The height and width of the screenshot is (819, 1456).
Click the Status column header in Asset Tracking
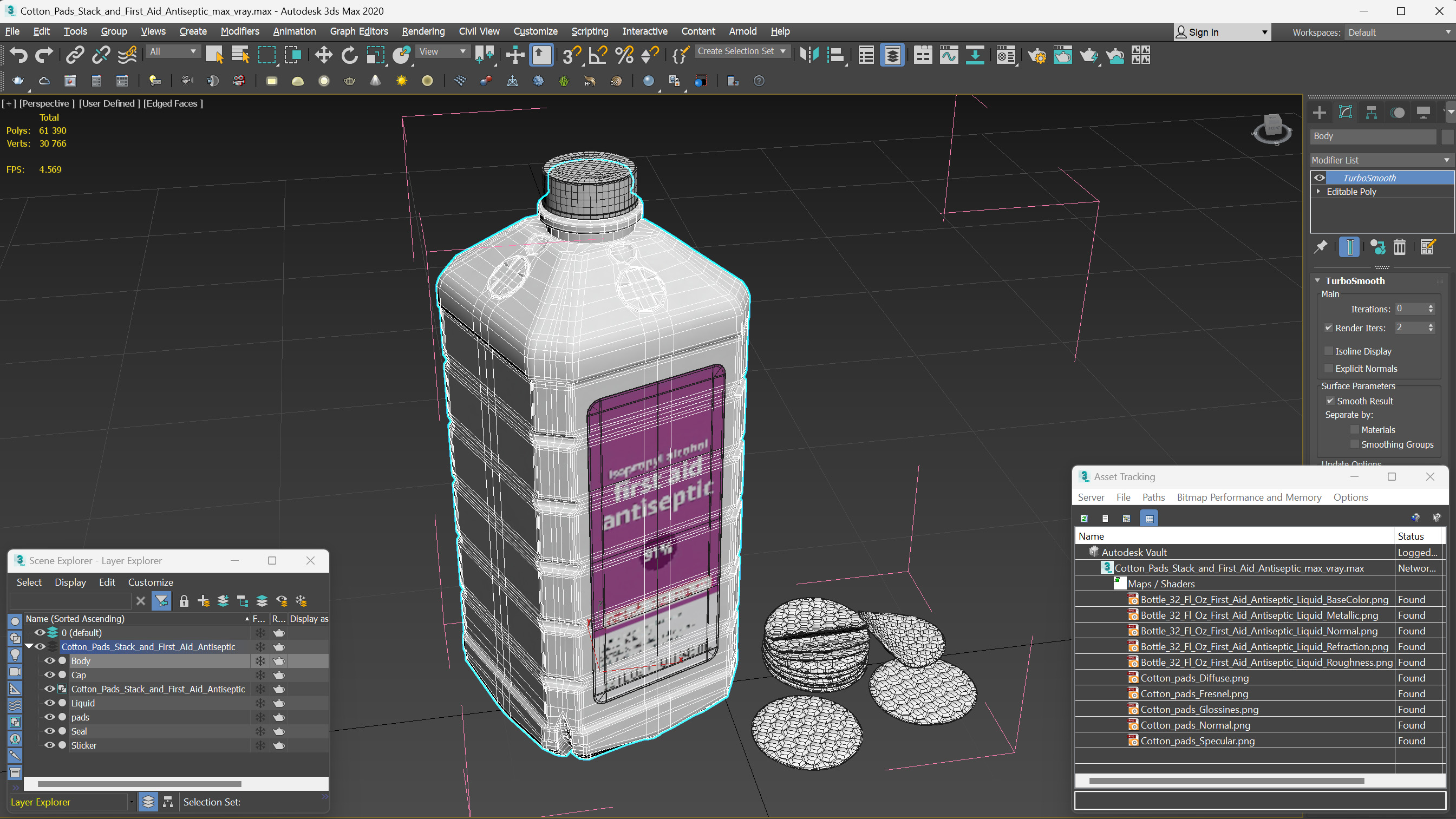pyautogui.click(x=1419, y=536)
